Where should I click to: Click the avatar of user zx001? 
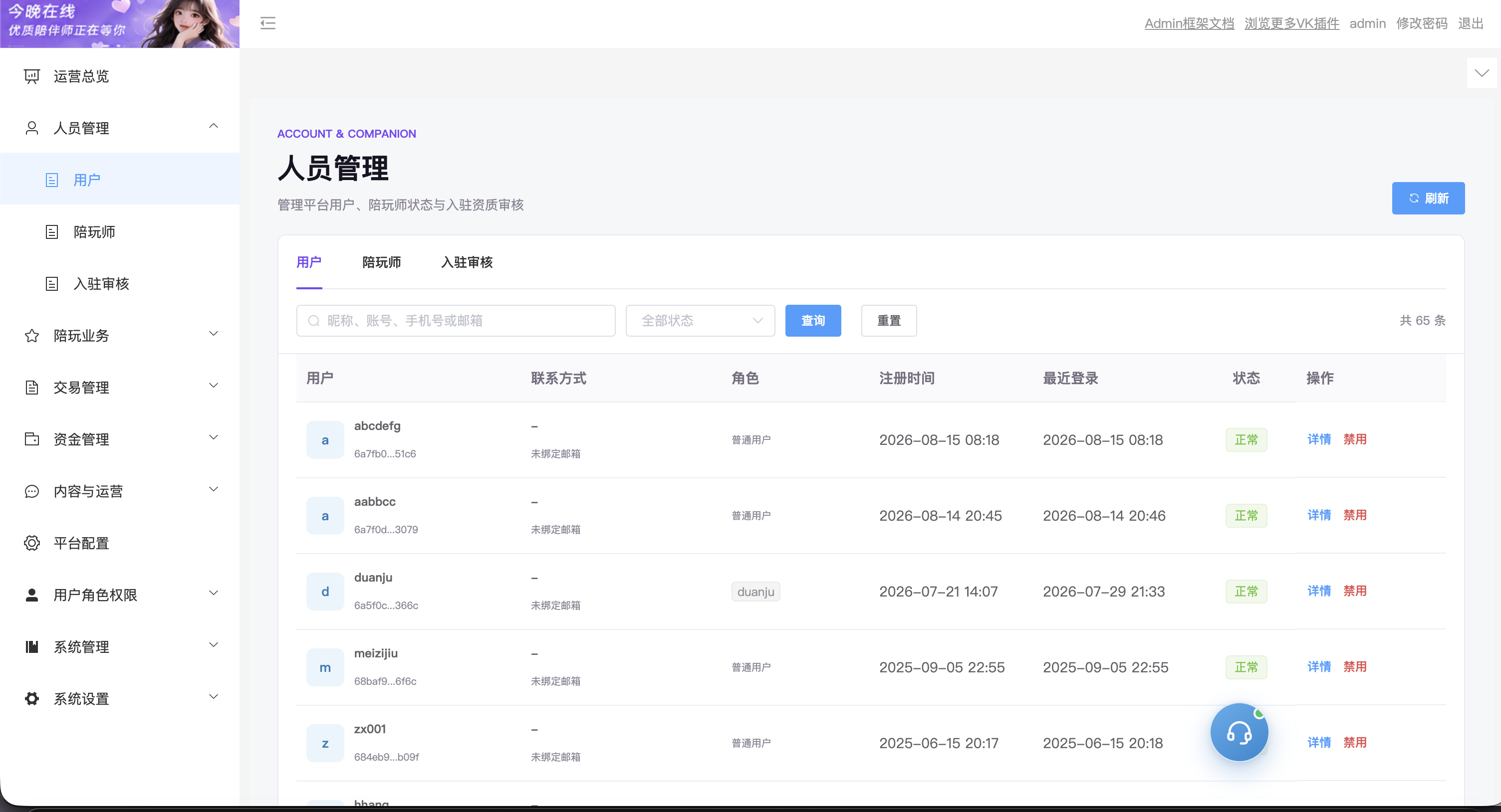point(325,743)
